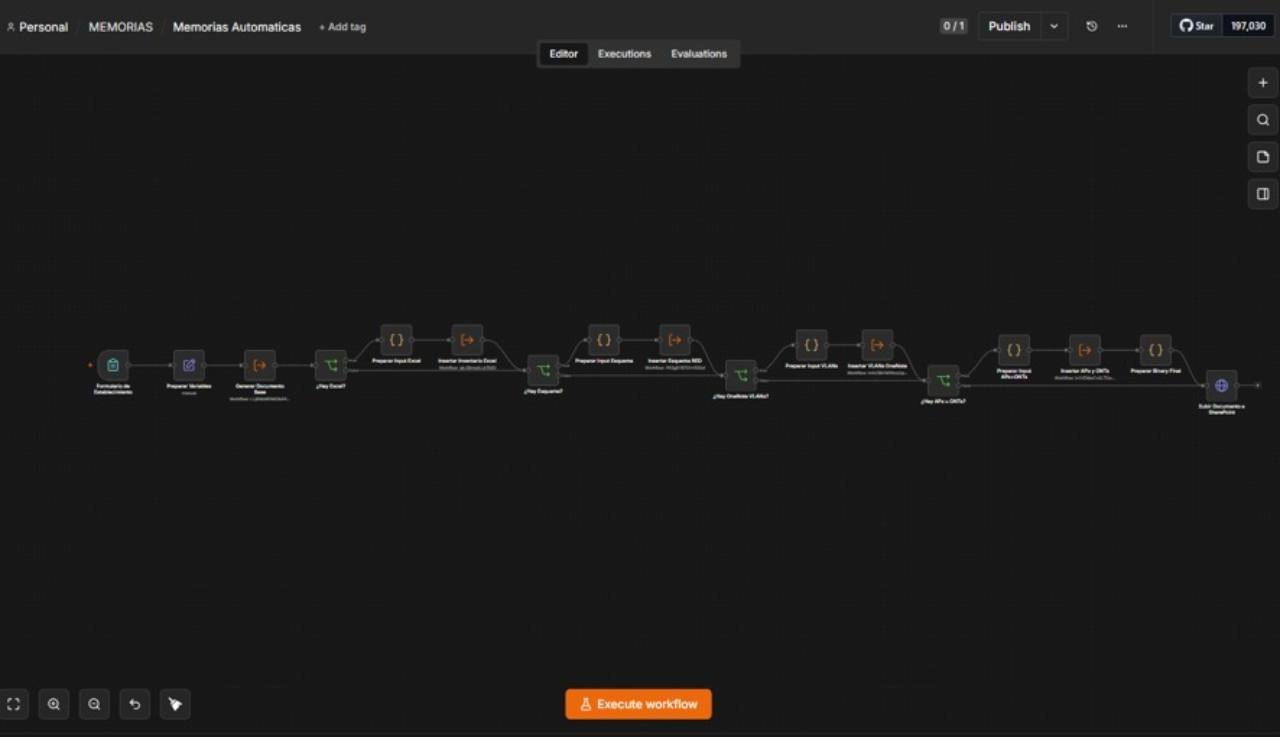1280x737 pixels.
Task: Open the MEMORIAS folder breadcrumb
Action: click(121, 27)
